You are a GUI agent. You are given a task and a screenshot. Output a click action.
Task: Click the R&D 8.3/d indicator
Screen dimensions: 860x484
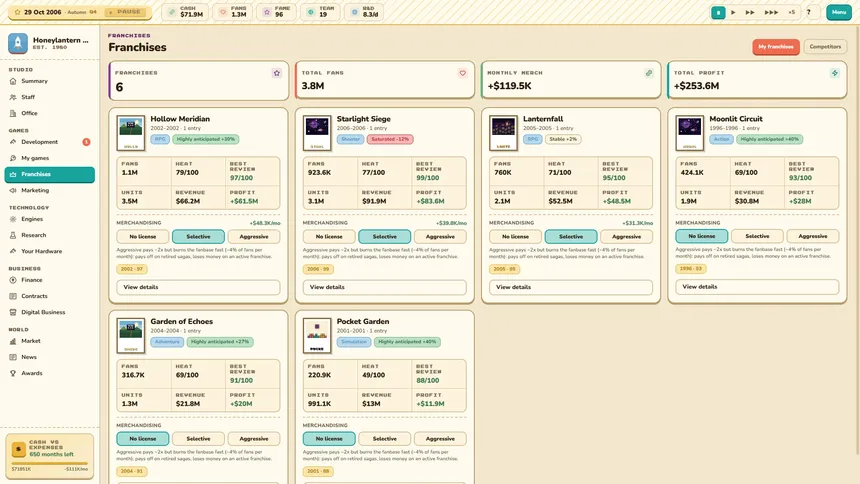(x=365, y=12)
